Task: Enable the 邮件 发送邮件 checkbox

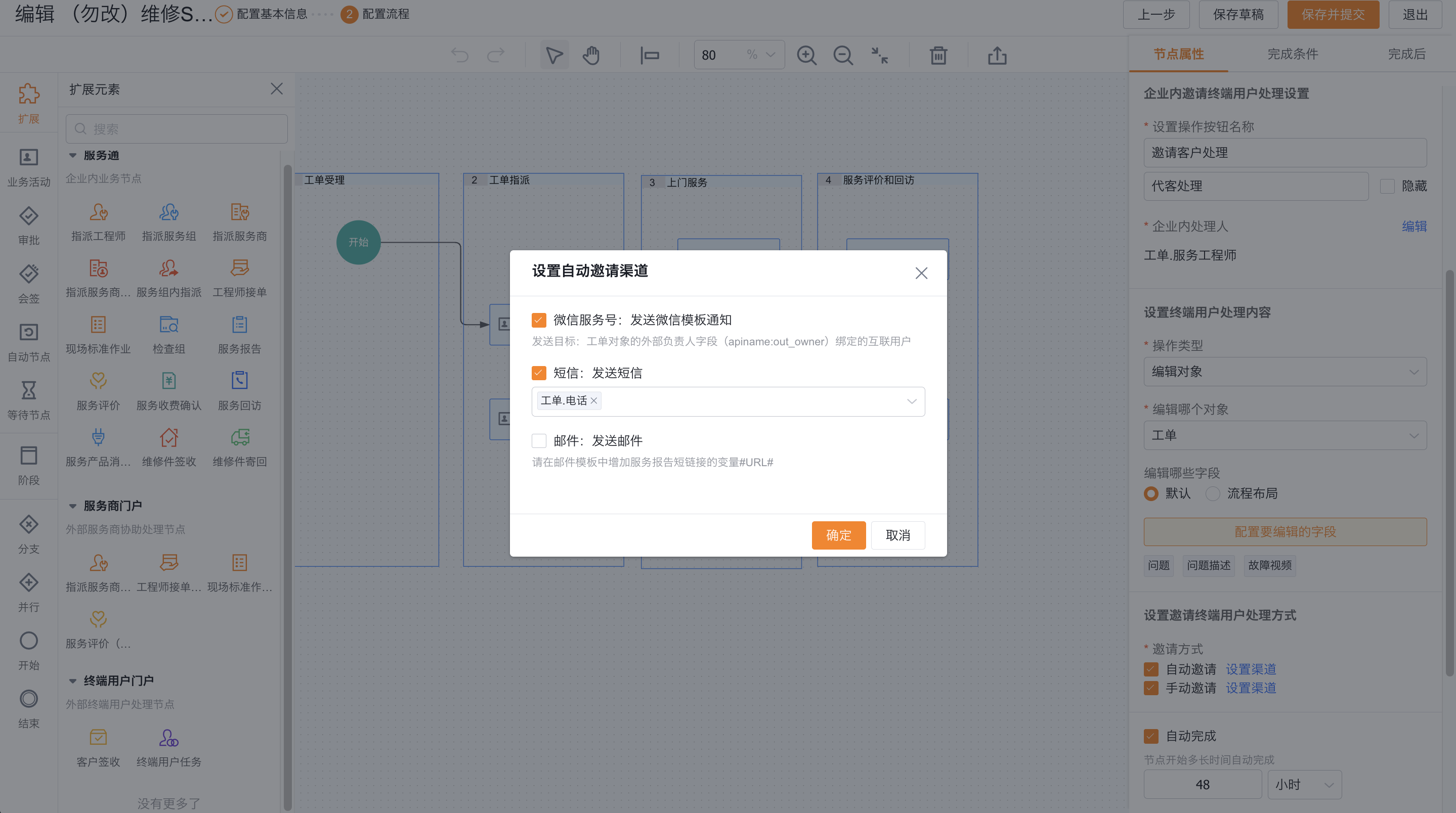Action: pos(539,441)
